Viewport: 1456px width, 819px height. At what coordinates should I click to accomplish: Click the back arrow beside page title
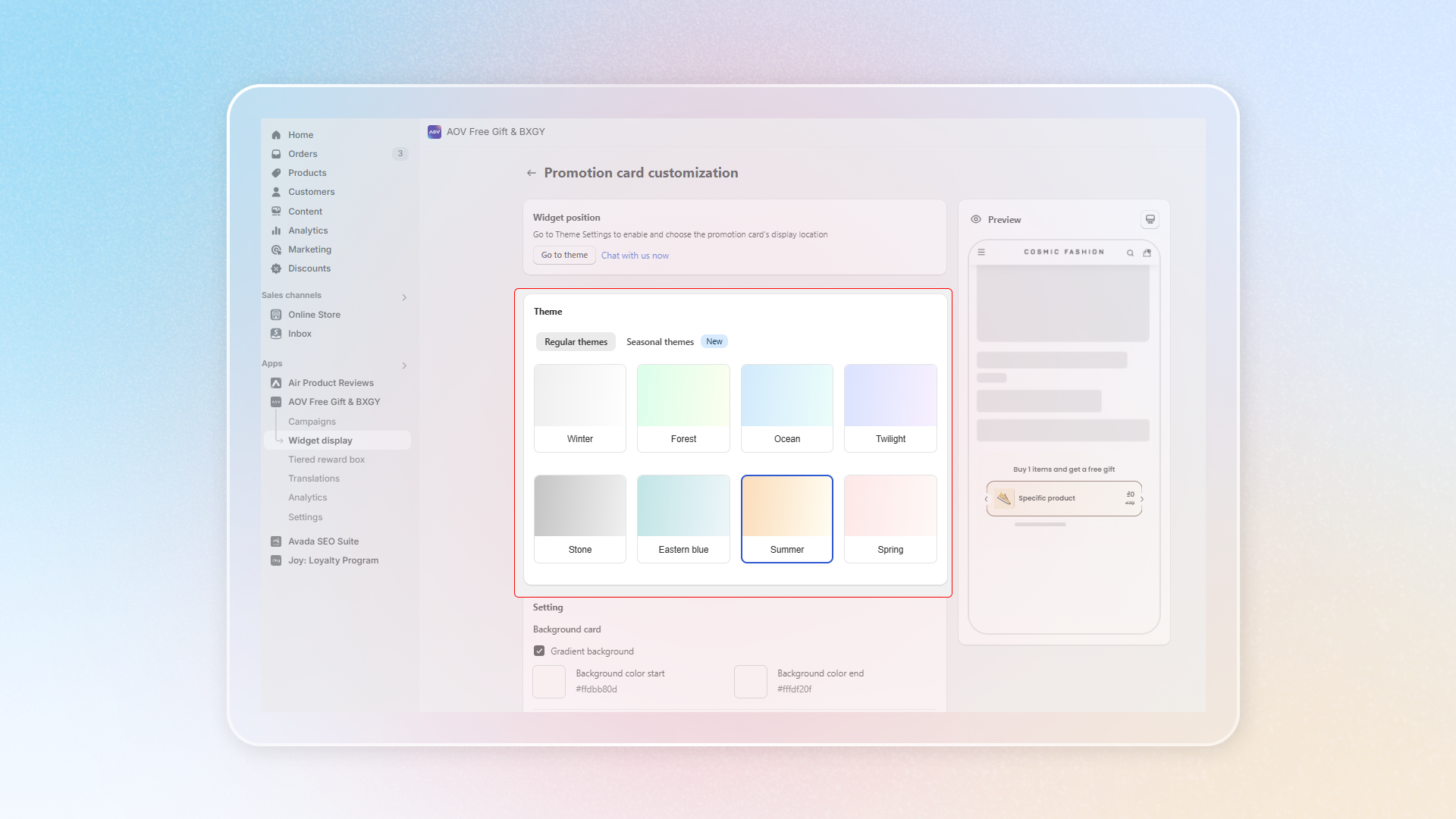pyautogui.click(x=531, y=173)
